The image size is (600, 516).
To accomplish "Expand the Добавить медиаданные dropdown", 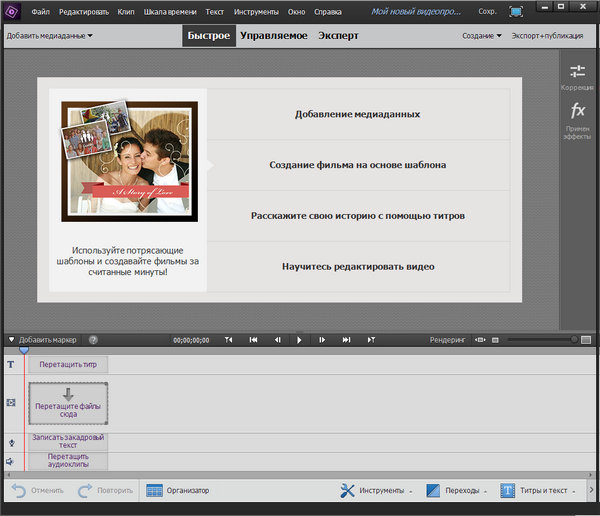I will pos(49,36).
